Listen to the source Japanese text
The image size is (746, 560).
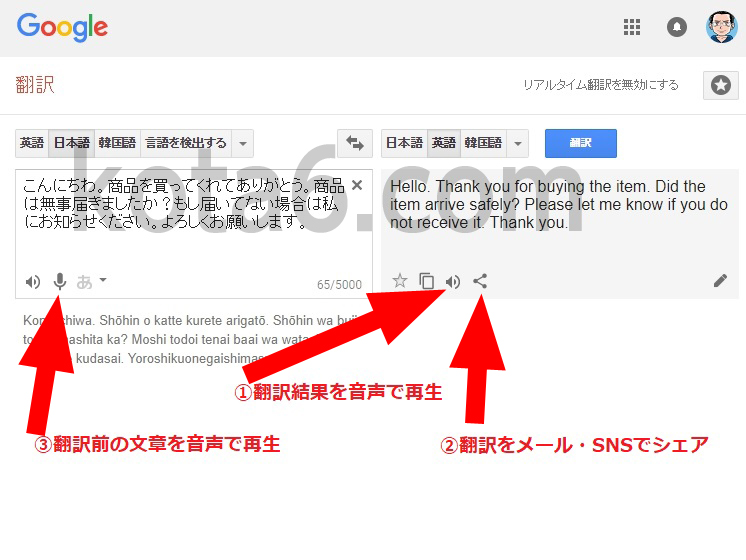coord(33,282)
